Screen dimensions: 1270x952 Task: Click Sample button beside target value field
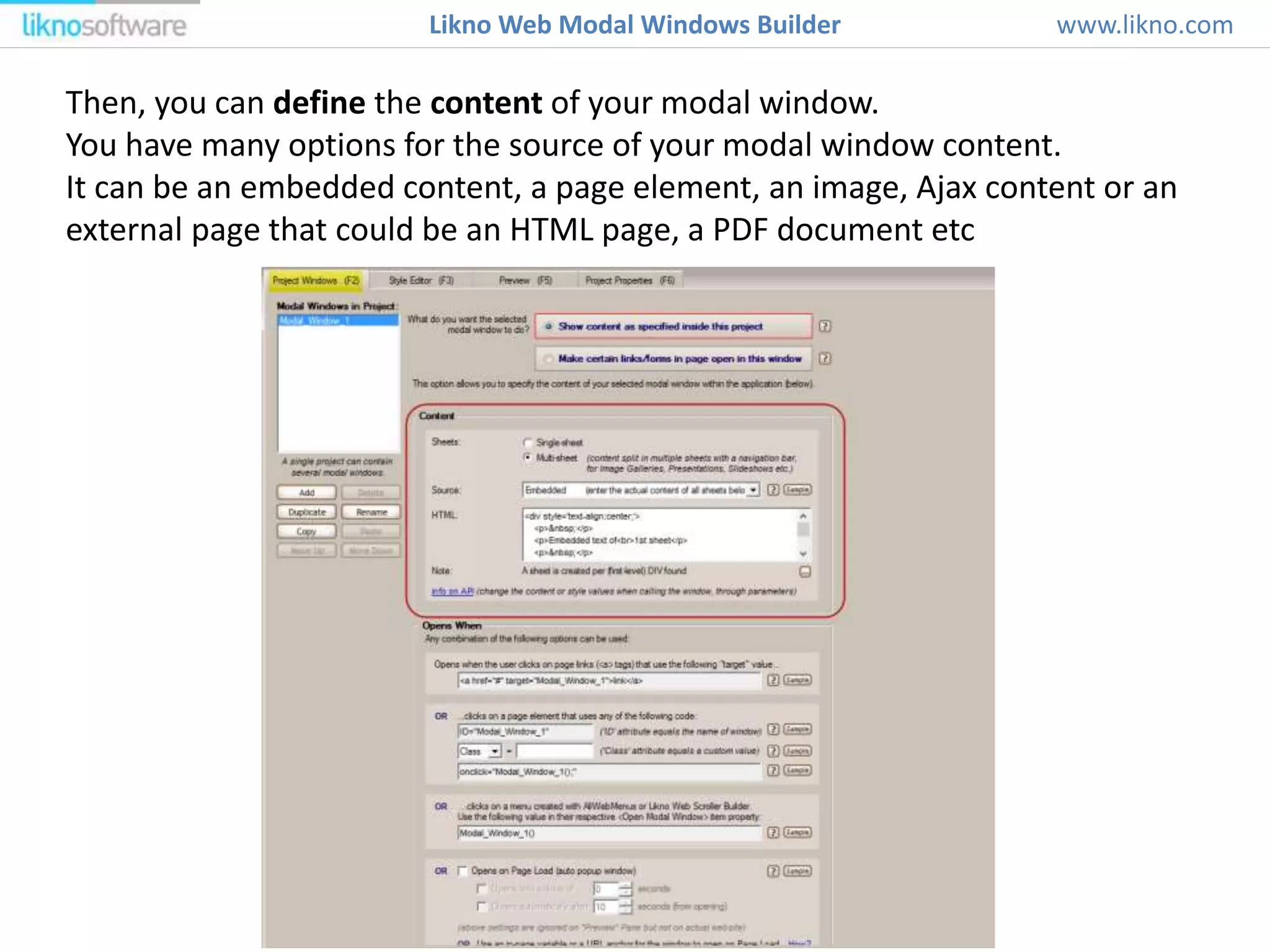(797, 680)
